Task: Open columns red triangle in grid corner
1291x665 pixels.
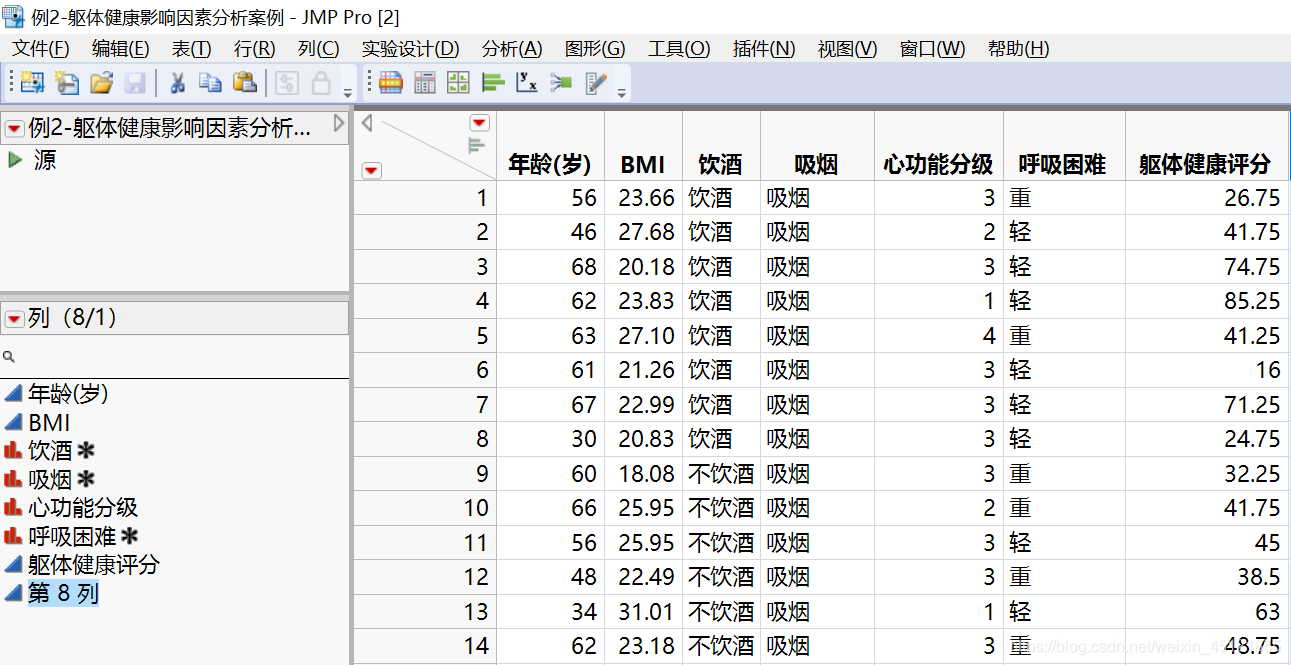Action: pyautogui.click(x=480, y=123)
